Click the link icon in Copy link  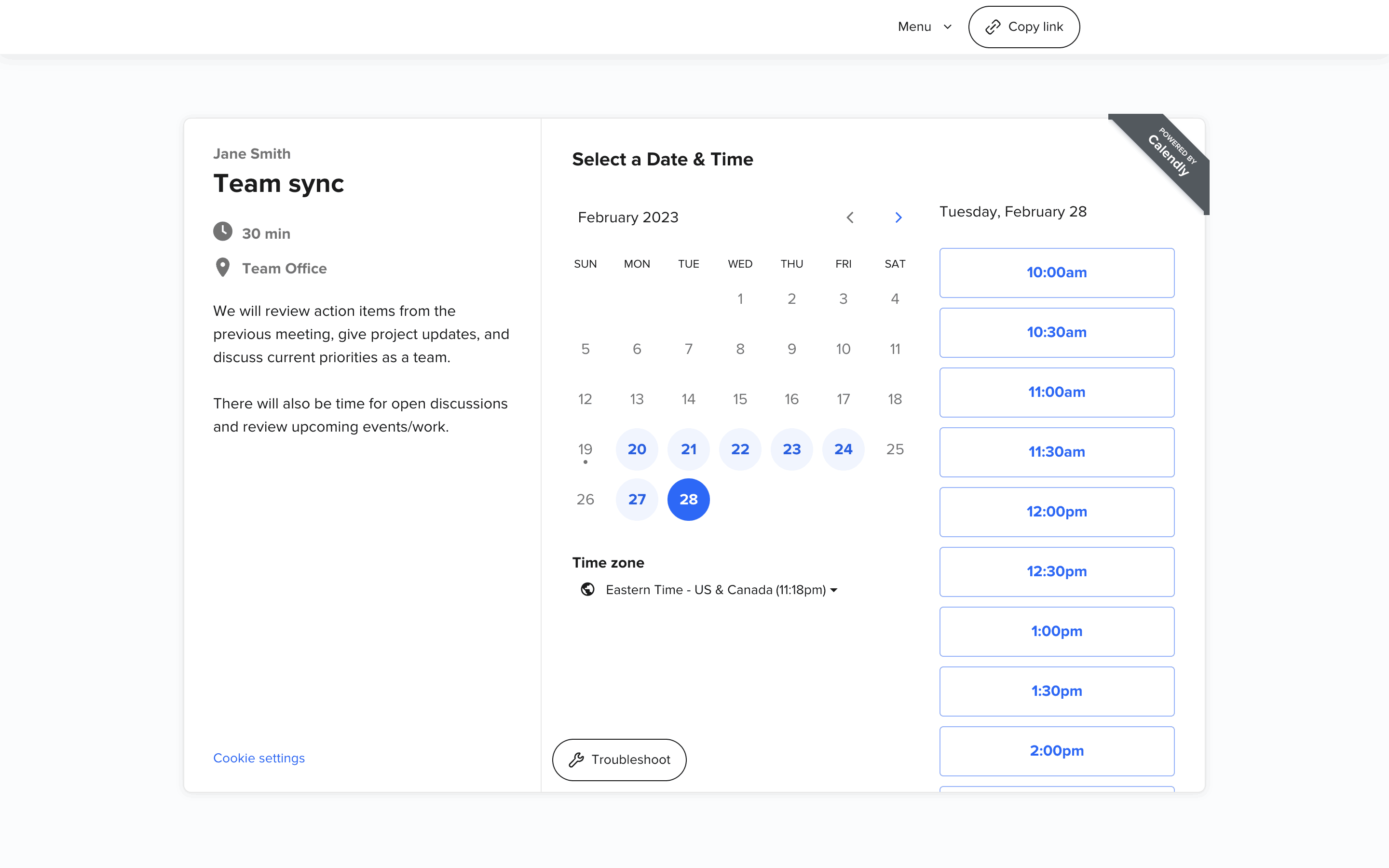coord(993,27)
